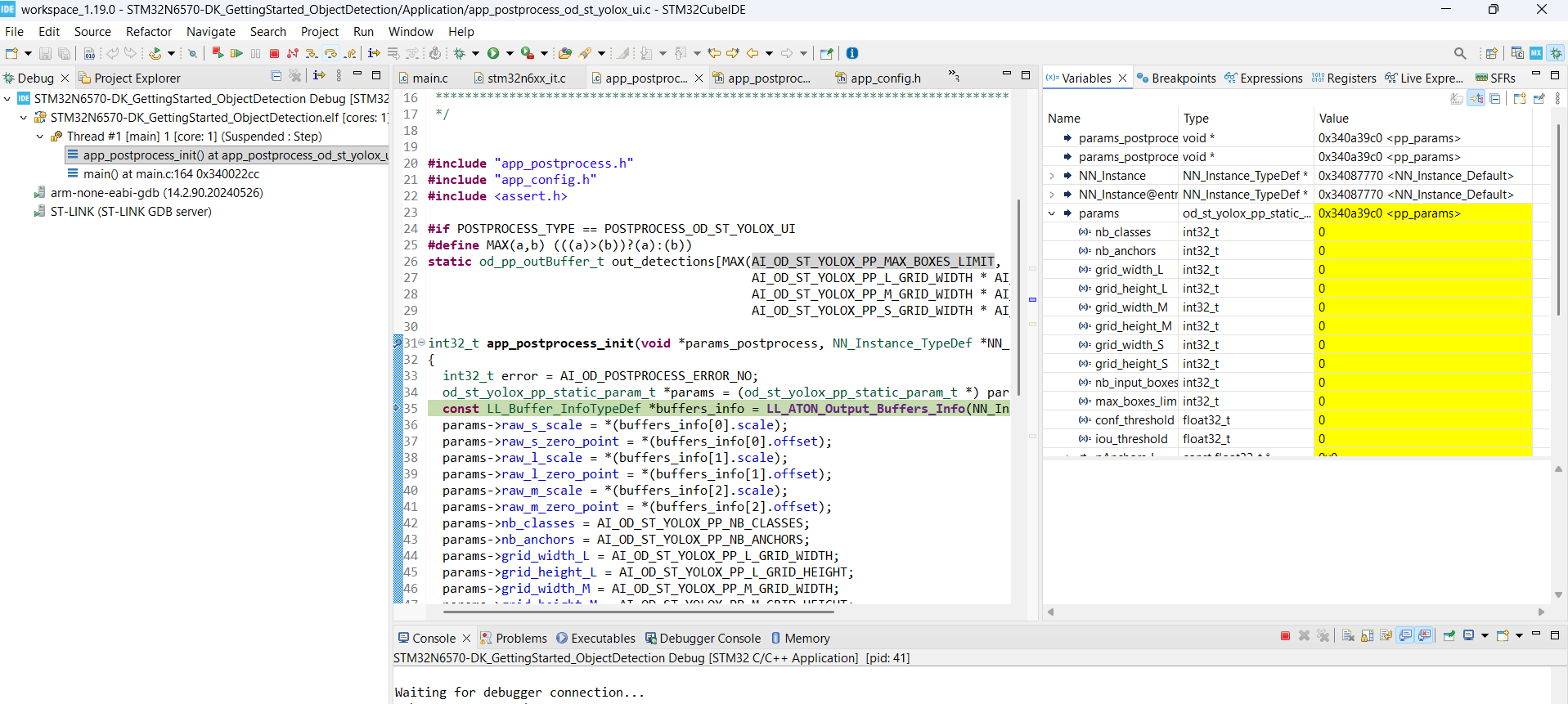The image size is (1568, 704).
Task: Click the Disconnect icon in main toolbar
Action: [292, 53]
